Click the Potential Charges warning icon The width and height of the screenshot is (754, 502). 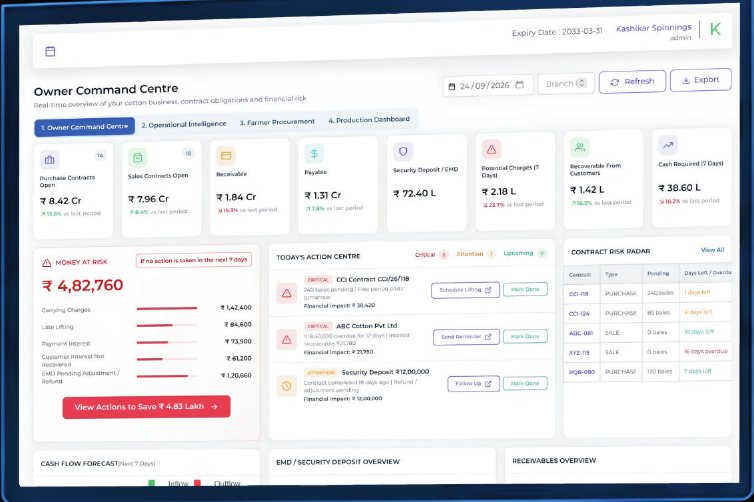coord(491,150)
